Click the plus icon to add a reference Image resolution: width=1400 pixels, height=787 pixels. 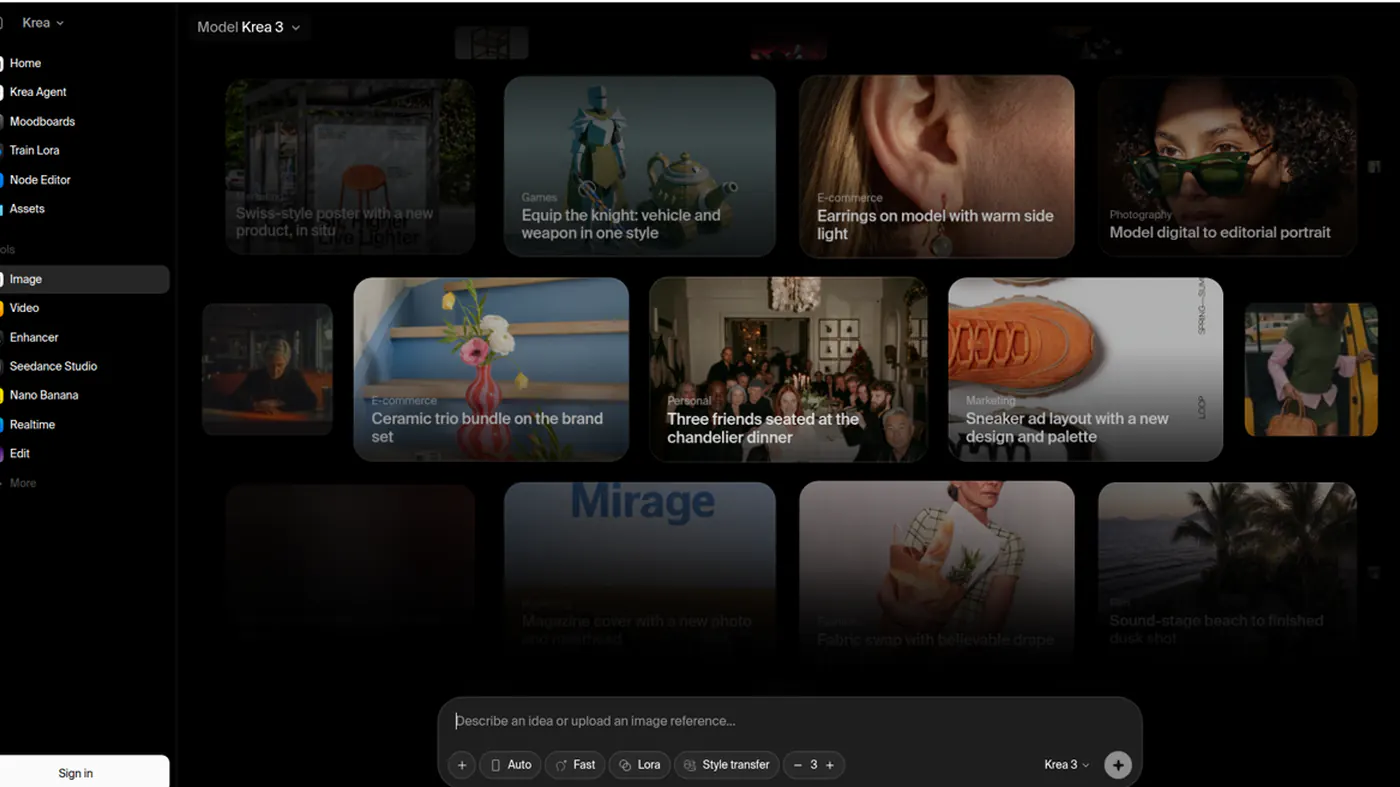click(462, 765)
